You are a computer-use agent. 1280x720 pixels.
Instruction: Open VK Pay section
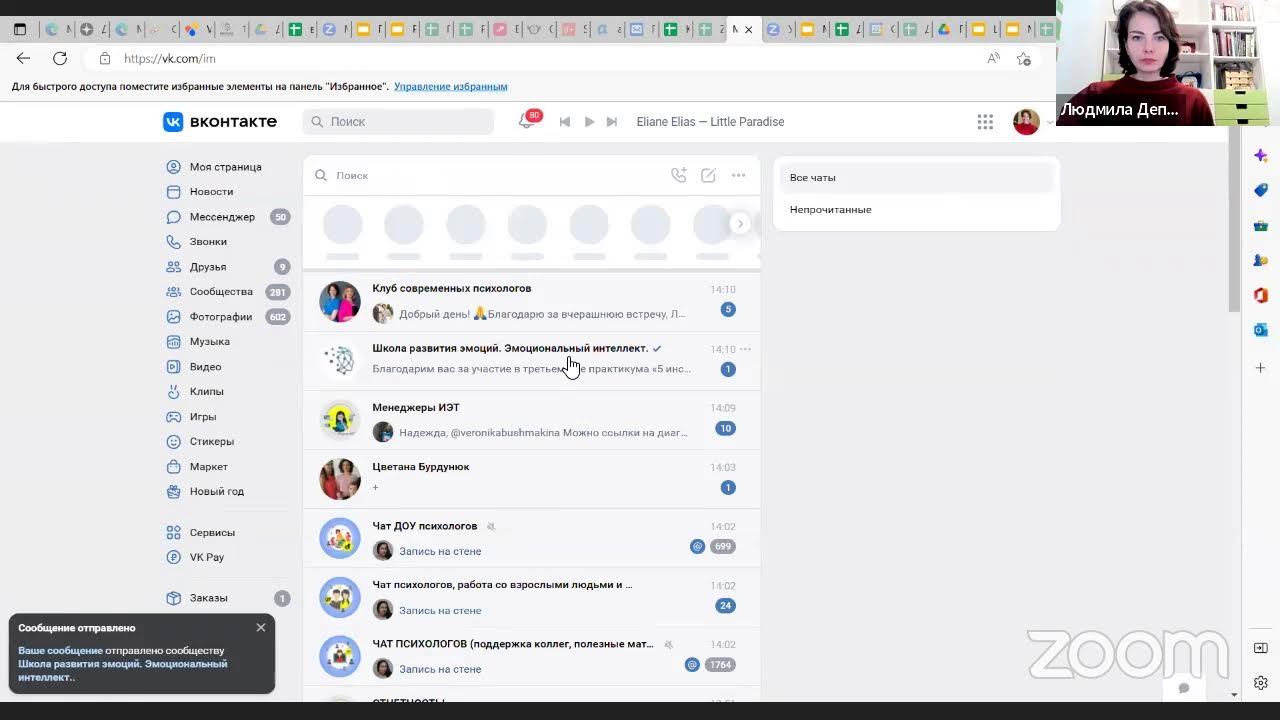(207, 558)
